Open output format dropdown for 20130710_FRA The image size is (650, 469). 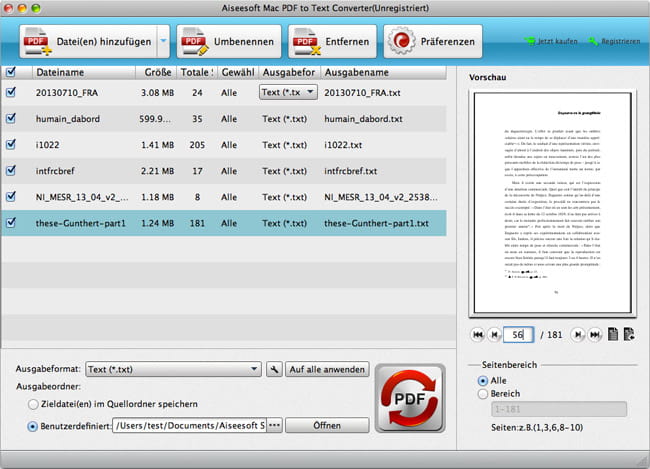click(288, 92)
